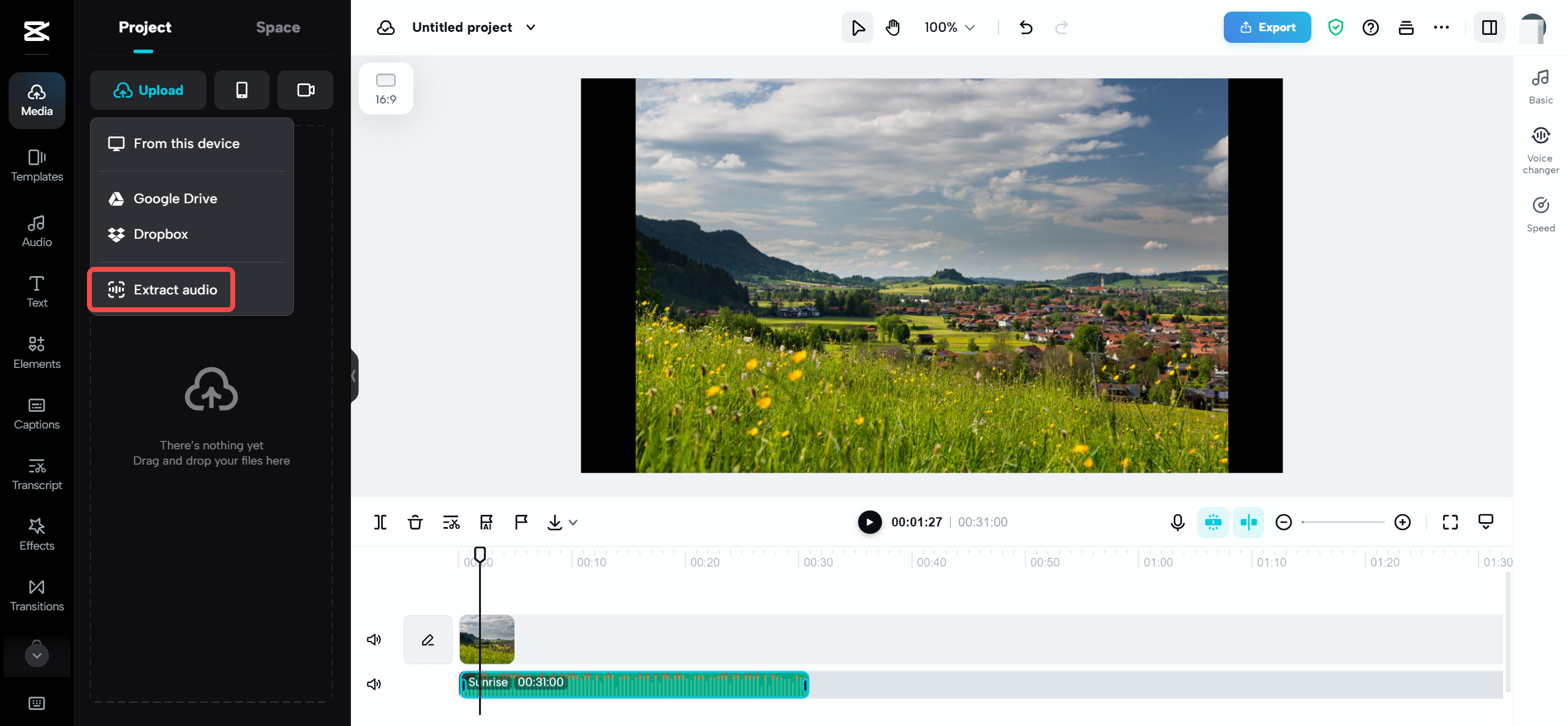Toggle mute on bottom audio track
Screen dimensions: 1568x726
coord(373,684)
